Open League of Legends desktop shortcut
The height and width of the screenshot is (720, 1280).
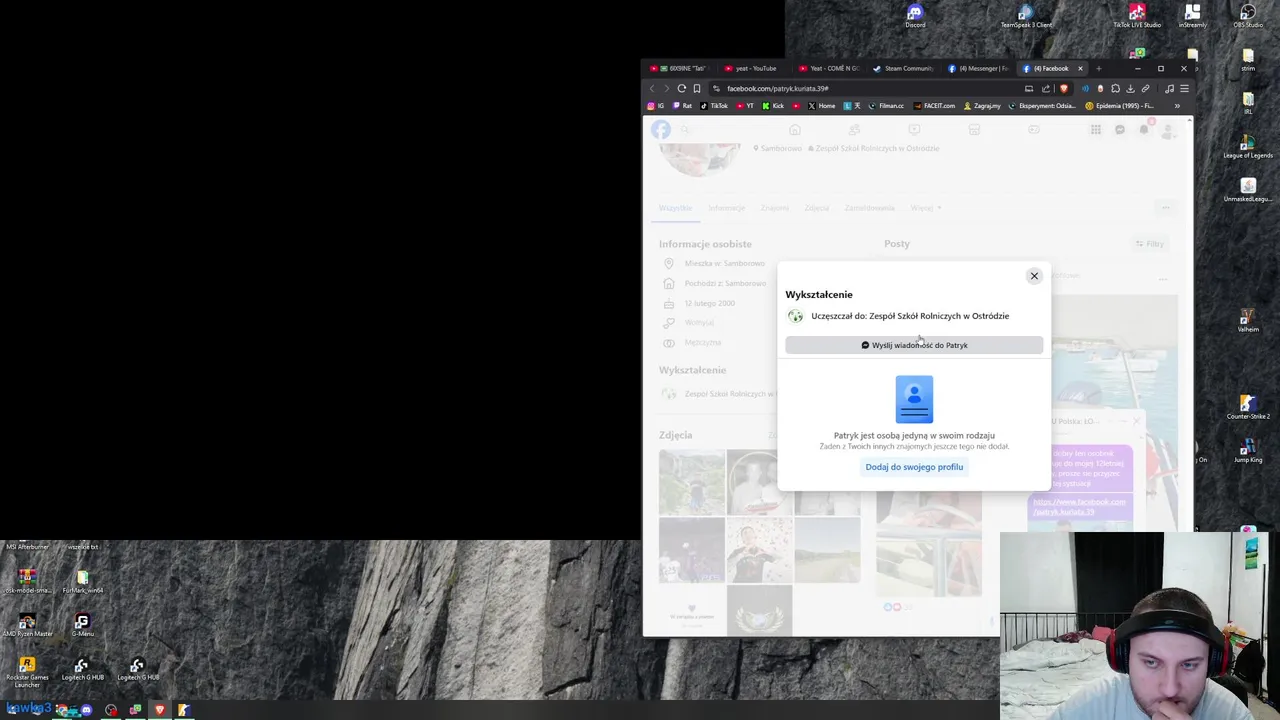tap(1248, 147)
